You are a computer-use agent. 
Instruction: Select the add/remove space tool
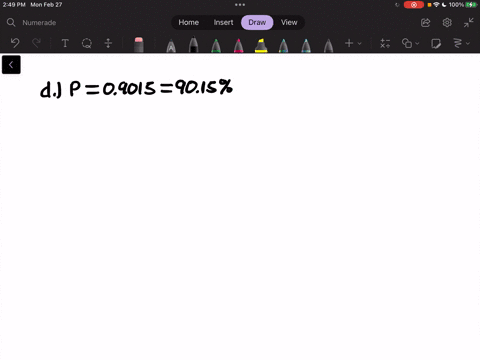pos(108,43)
